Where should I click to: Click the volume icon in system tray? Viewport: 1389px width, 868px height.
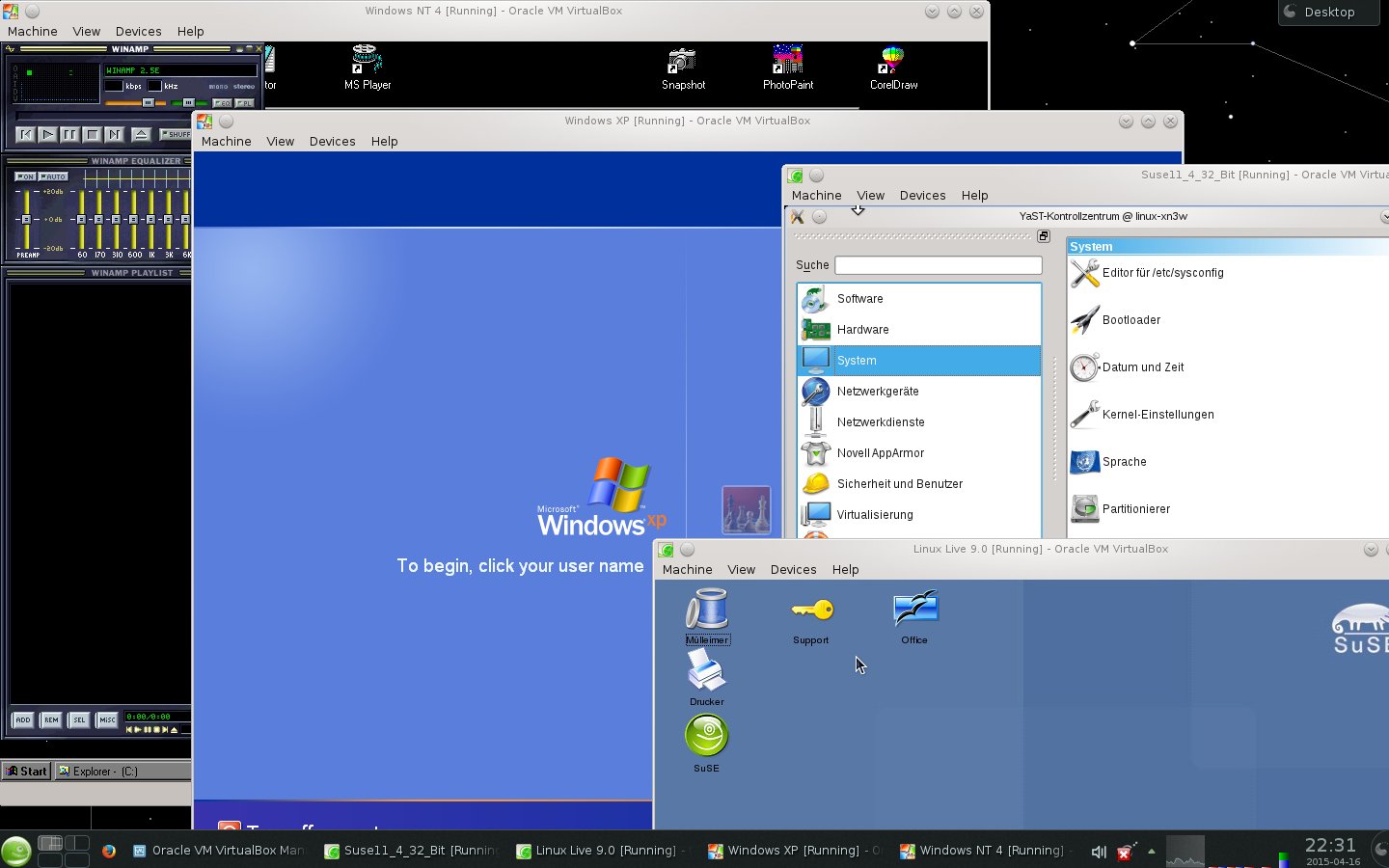click(1099, 852)
